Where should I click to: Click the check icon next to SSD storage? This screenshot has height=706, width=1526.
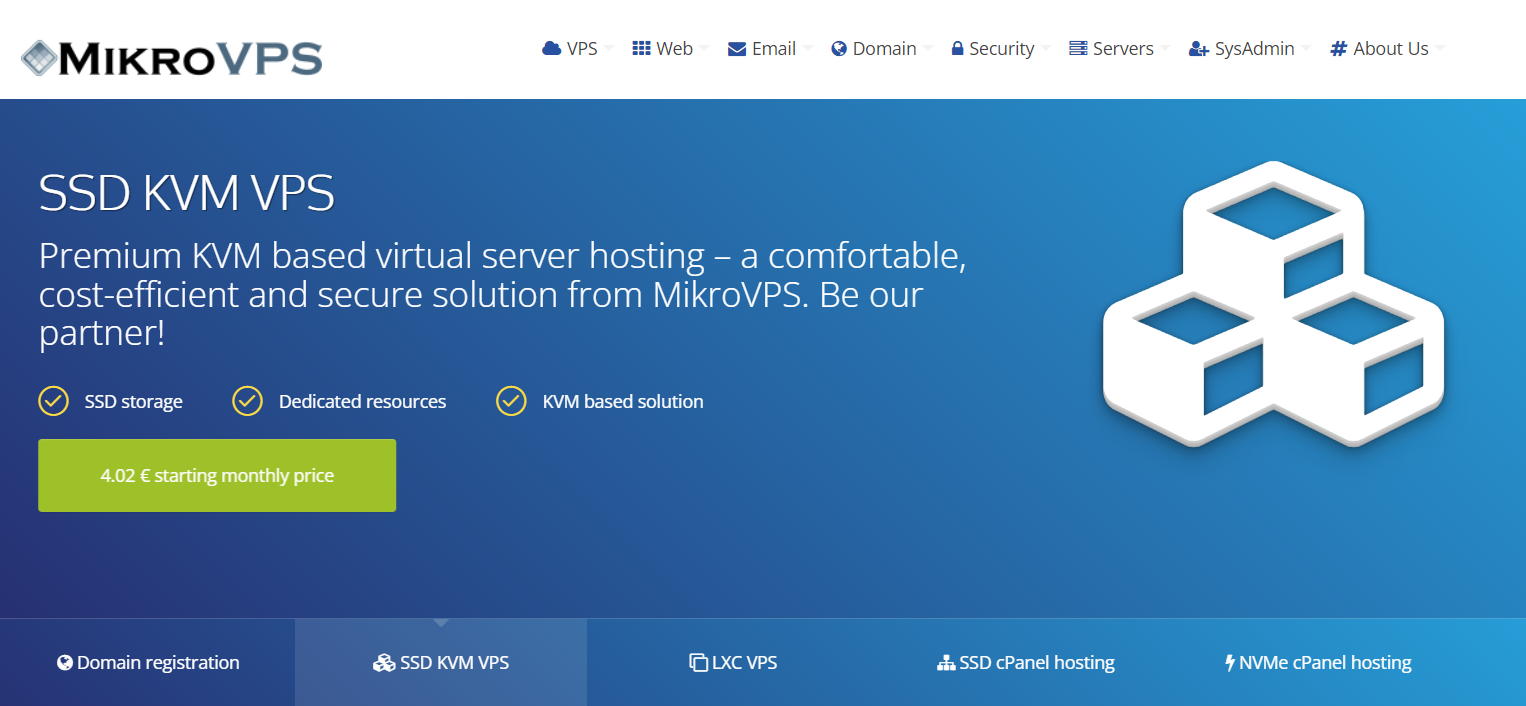coord(53,401)
